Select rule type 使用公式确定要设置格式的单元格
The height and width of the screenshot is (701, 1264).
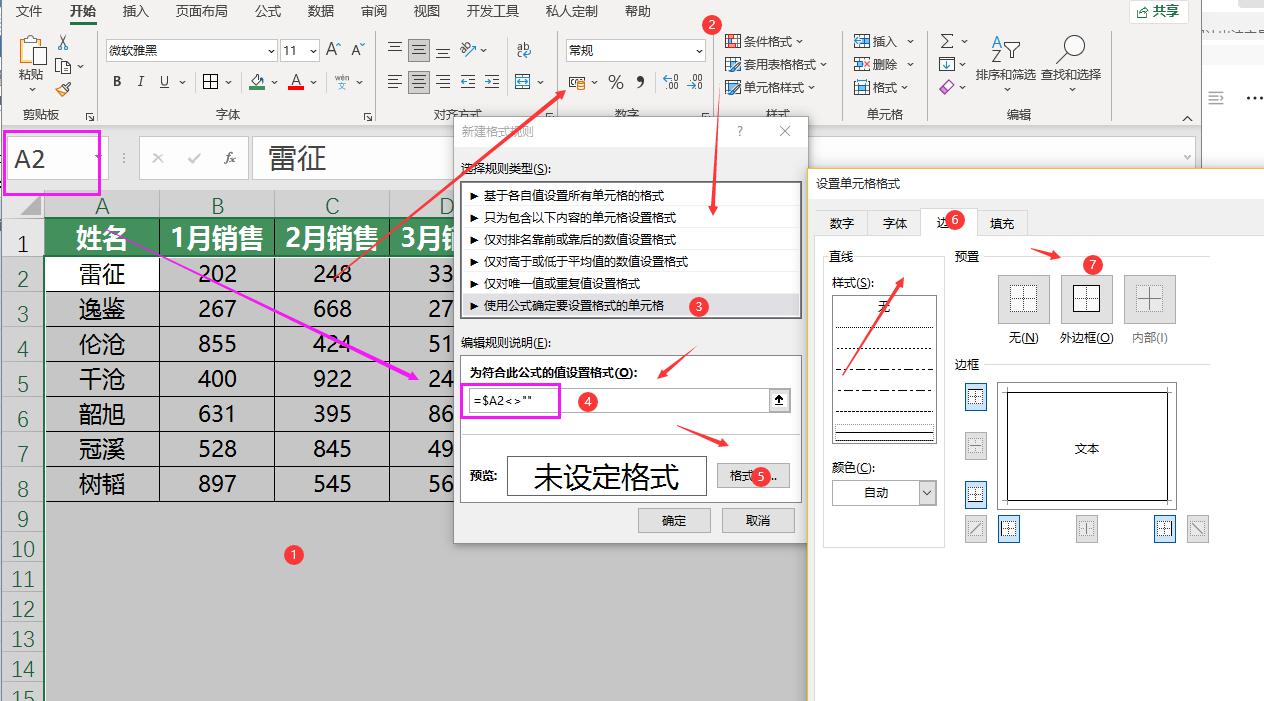coord(631,305)
